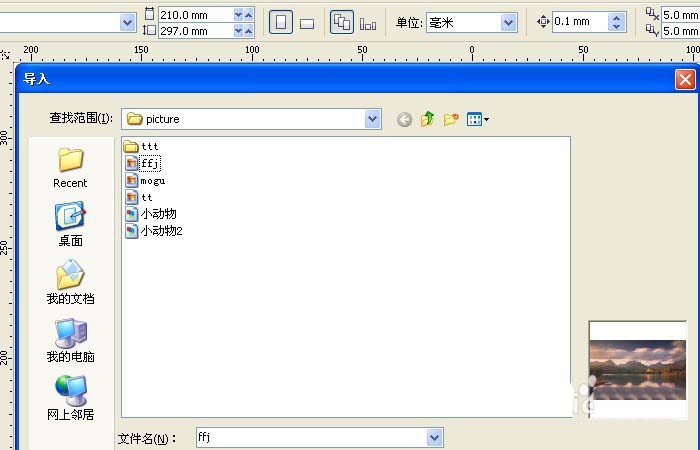Click the mogu file icon
Image resolution: width=700 pixels, height=450 pixels.
(x=131, y=180)
